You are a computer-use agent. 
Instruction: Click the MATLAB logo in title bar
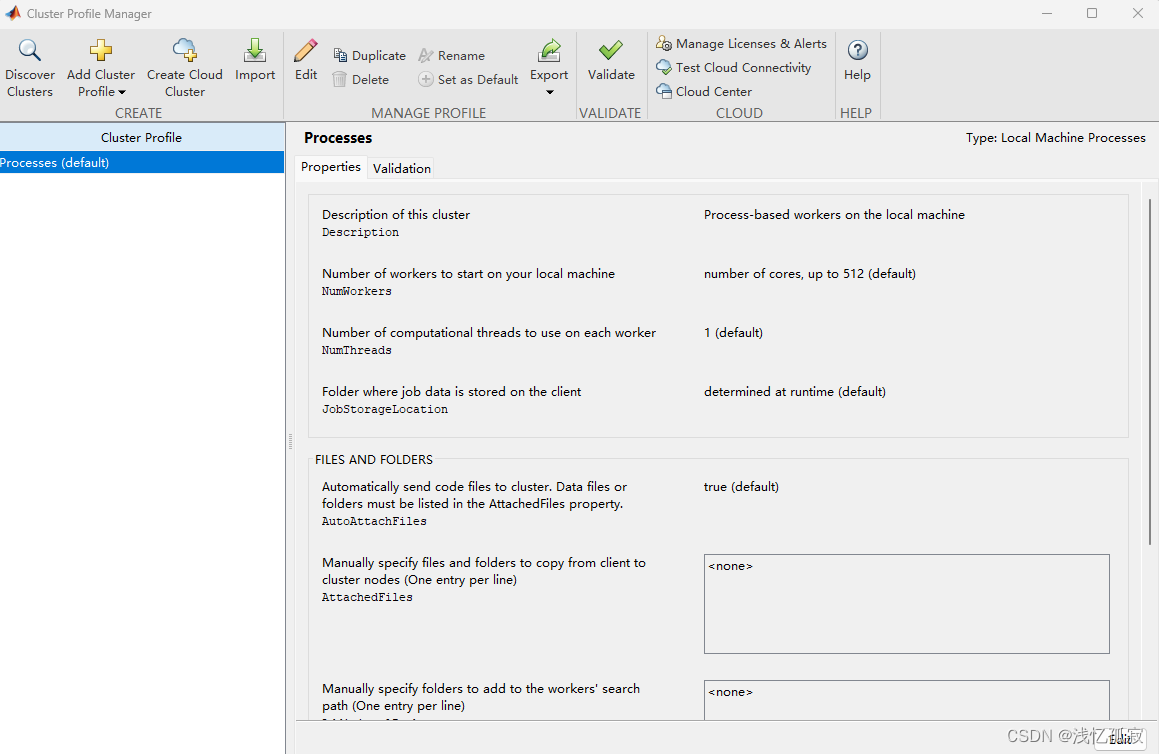(13, 13)
